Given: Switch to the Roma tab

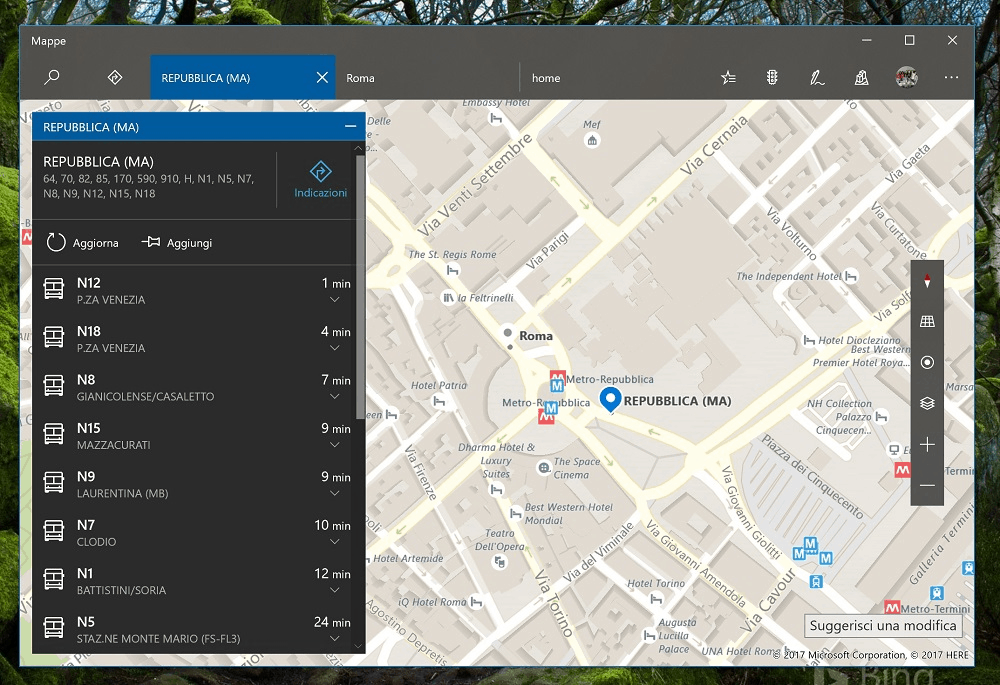Looking at the screenshot, I should tap(361, 78).
